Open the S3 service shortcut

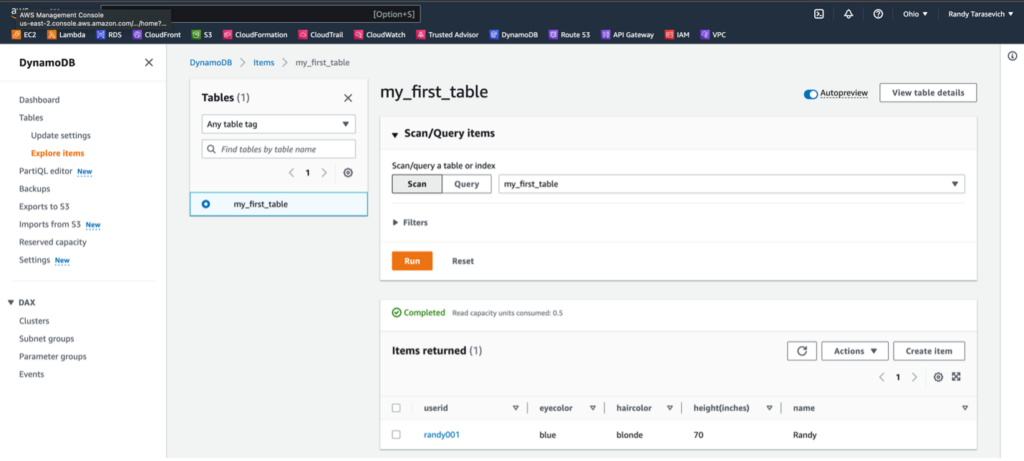[x=202, y=35]
